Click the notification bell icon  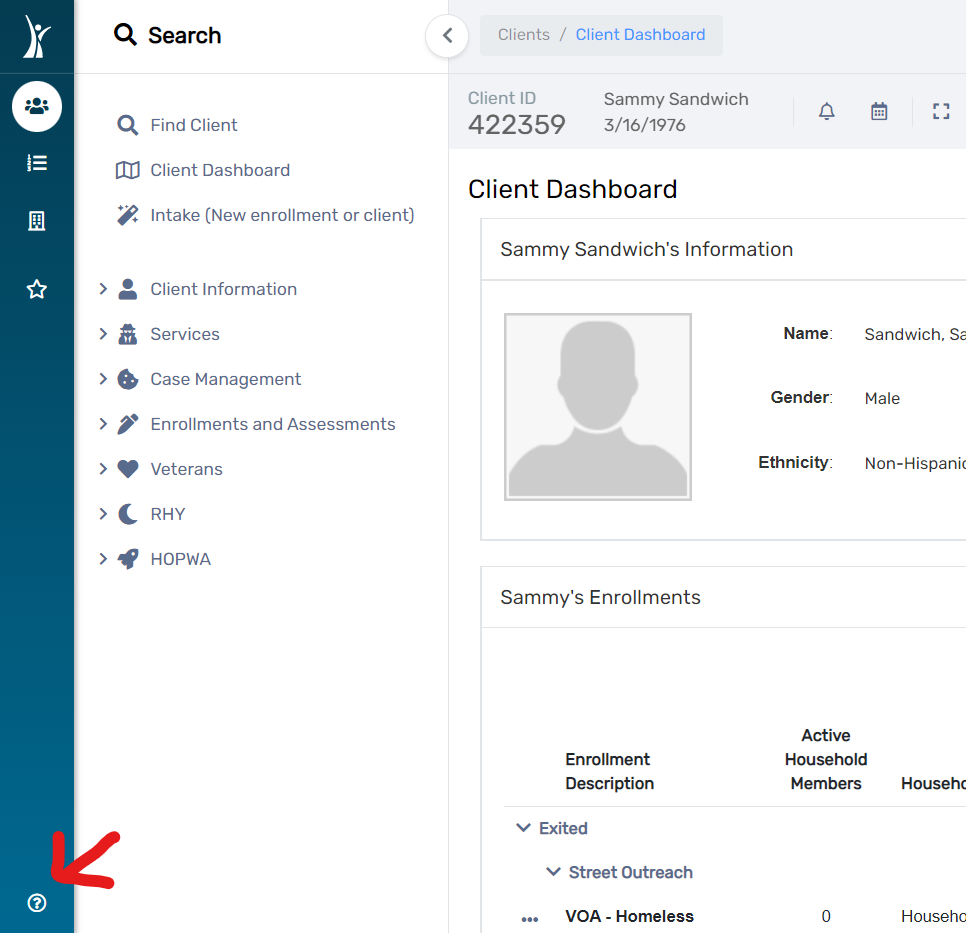point(826,111)
